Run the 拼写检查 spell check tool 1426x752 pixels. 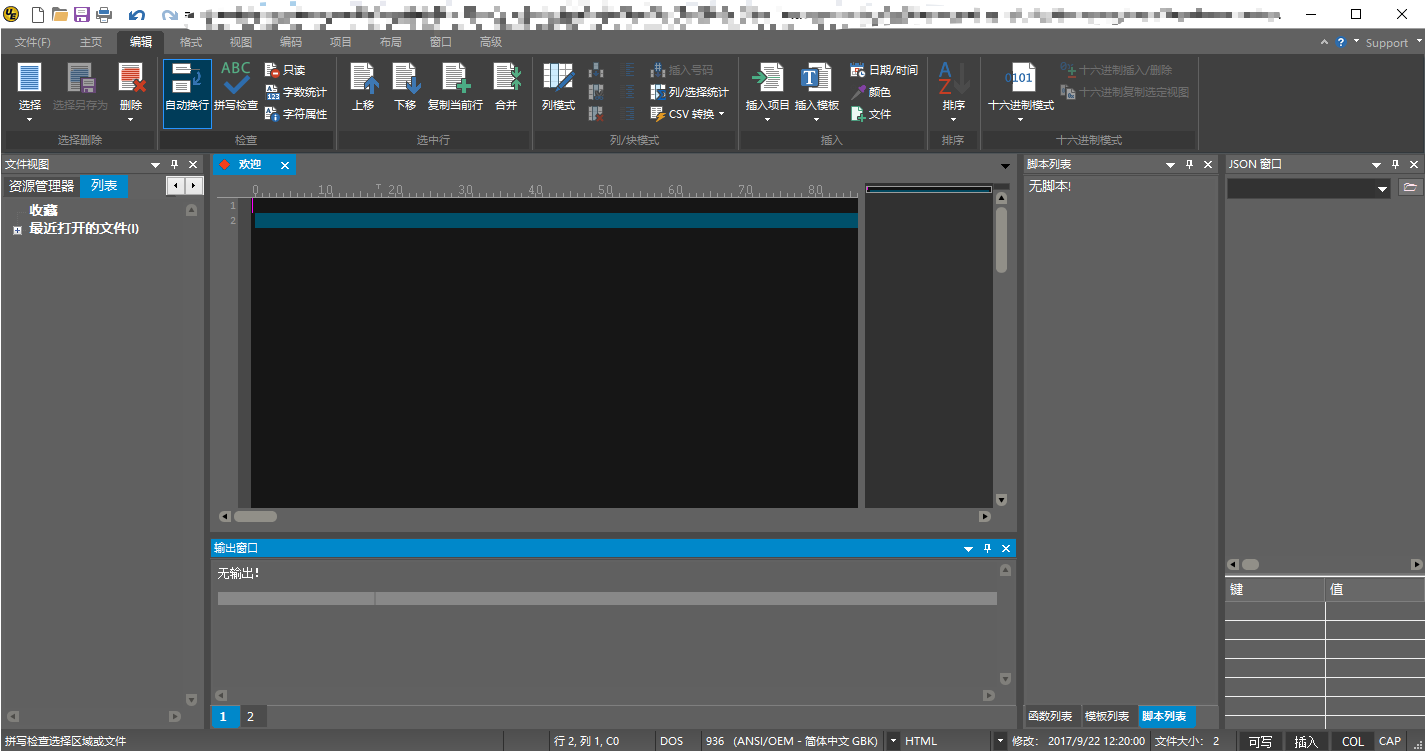(x=234, y=88)
